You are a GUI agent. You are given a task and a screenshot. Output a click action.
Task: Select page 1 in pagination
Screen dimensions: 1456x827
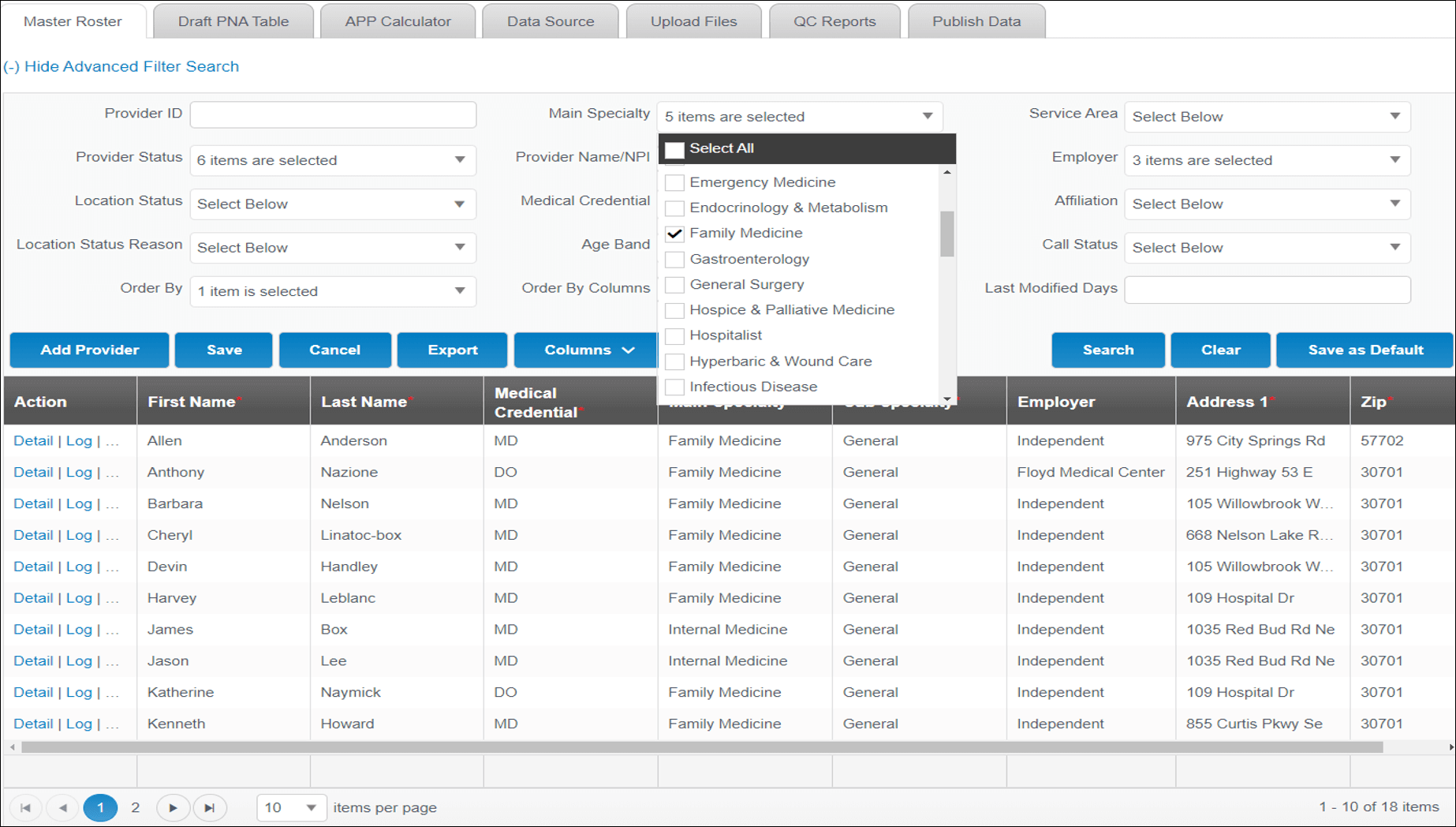100,807
